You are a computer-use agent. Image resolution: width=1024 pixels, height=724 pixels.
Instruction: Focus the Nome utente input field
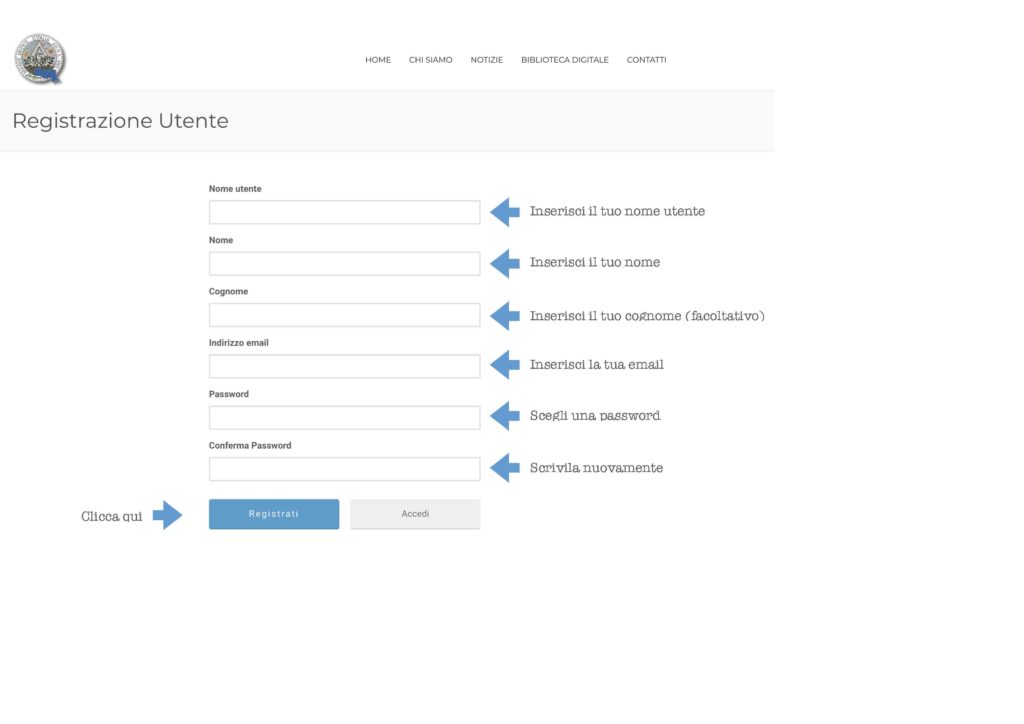tap(344, 212)
